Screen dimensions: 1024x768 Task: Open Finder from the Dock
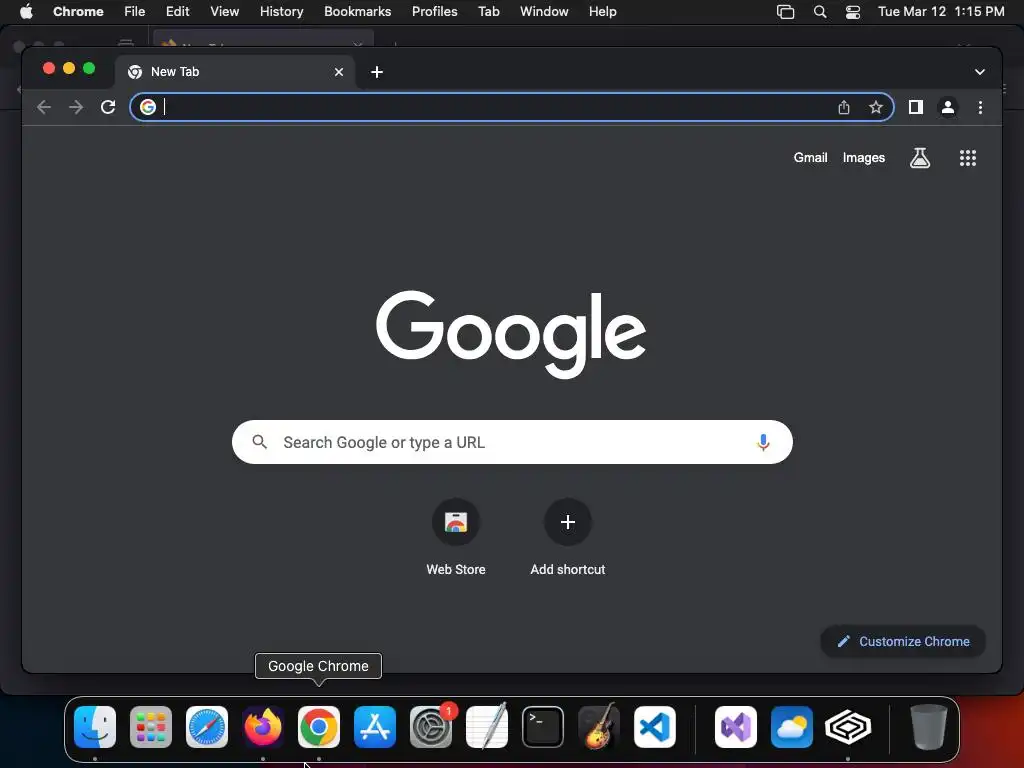[x=95, y=726]
